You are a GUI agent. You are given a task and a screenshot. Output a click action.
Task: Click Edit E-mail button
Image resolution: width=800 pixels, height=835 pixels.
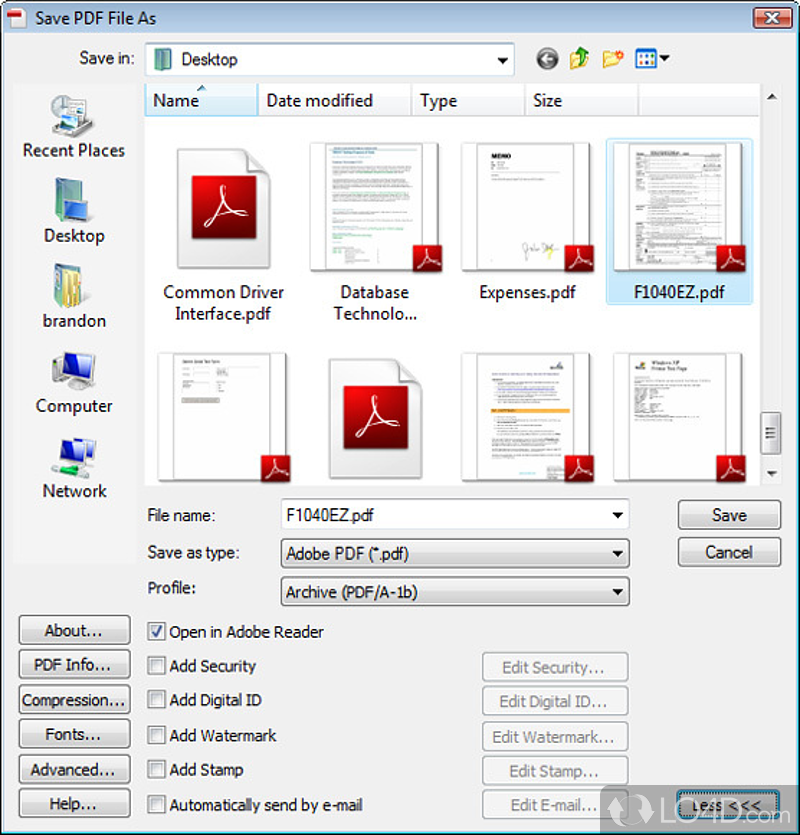click(554, 804)
